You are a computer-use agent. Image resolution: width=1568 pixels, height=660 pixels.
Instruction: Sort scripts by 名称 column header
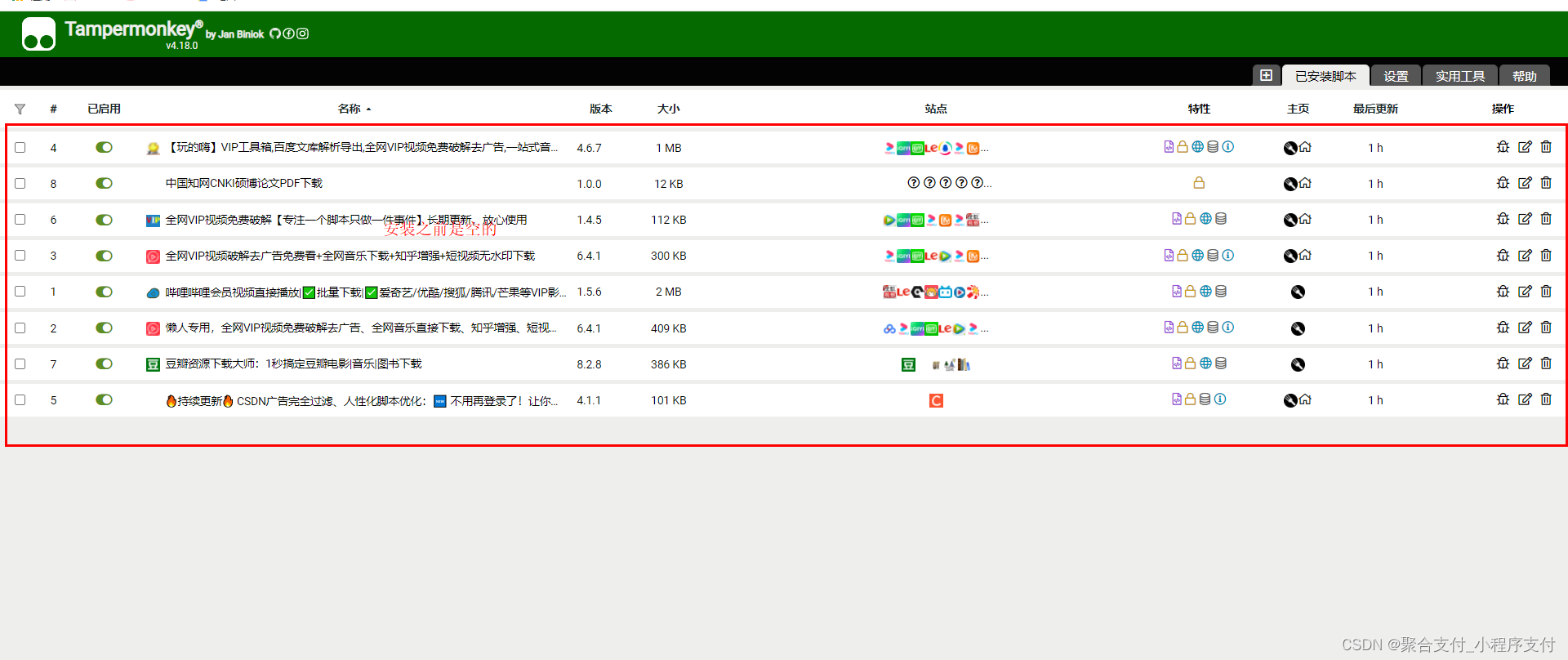pyautogui.click(x=350, y=109)
